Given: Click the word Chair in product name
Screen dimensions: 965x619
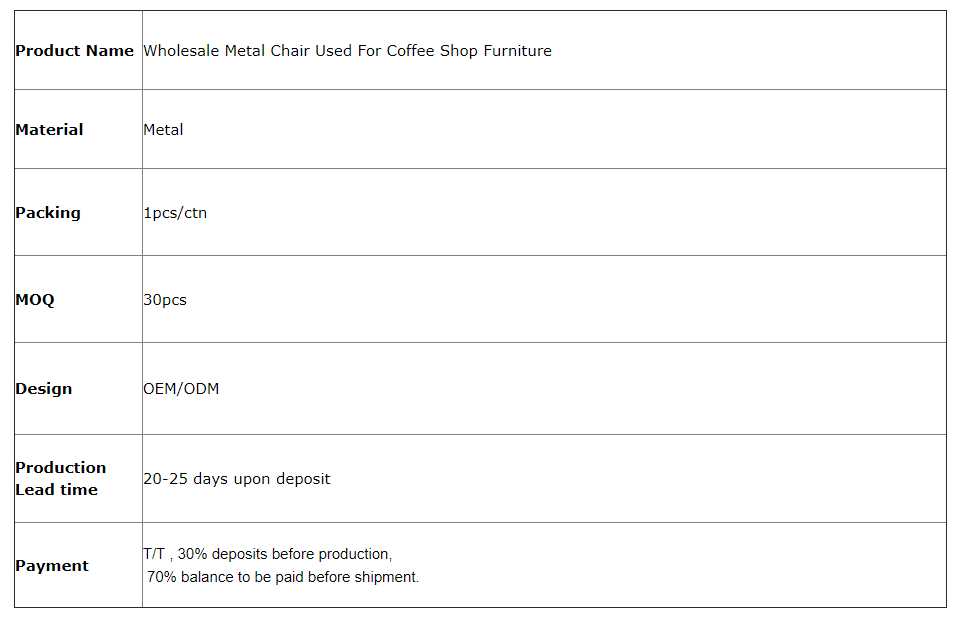Looking at the screenshot, I should 290,51.
